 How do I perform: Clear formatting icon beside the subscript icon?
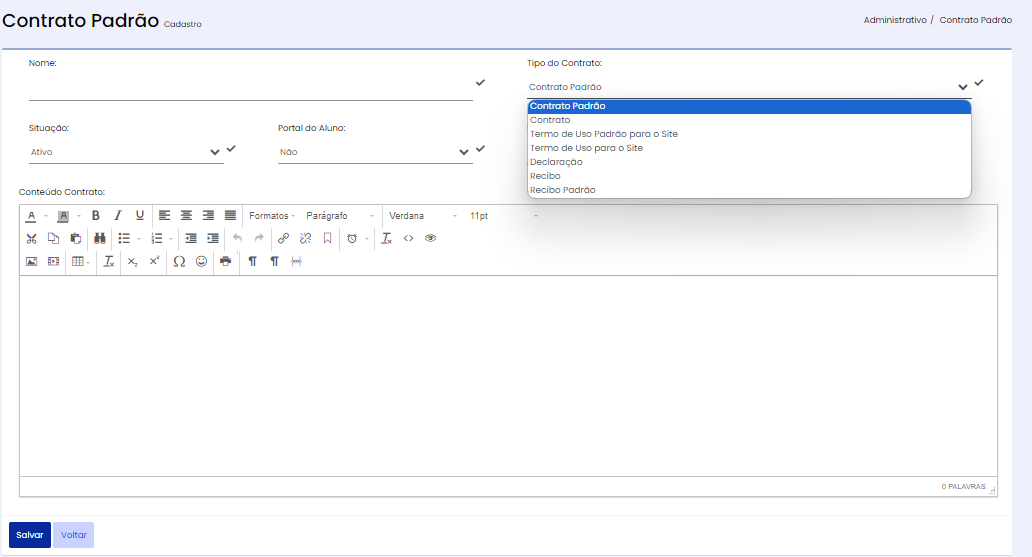click(109, 261)
